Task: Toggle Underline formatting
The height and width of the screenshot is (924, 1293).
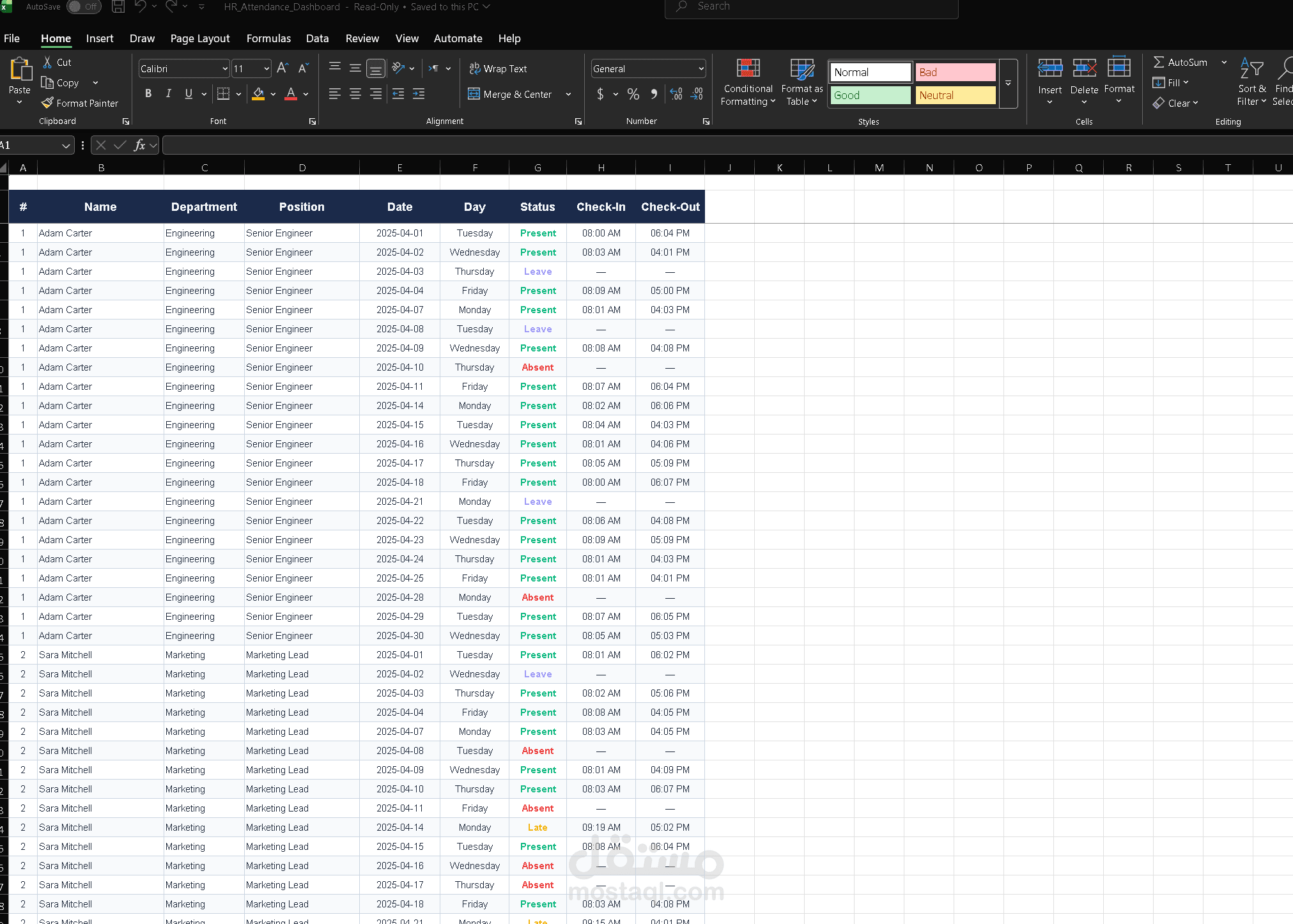Action: pos(189,93)
